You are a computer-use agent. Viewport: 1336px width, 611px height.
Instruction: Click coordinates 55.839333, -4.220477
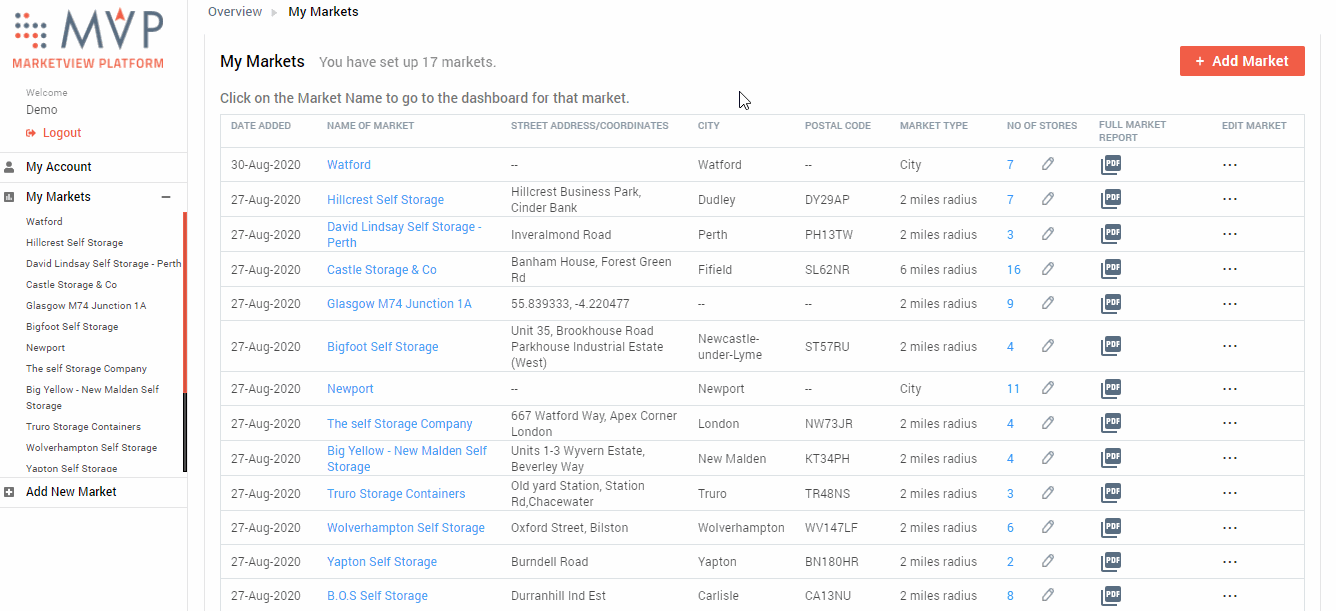[570, 304]
